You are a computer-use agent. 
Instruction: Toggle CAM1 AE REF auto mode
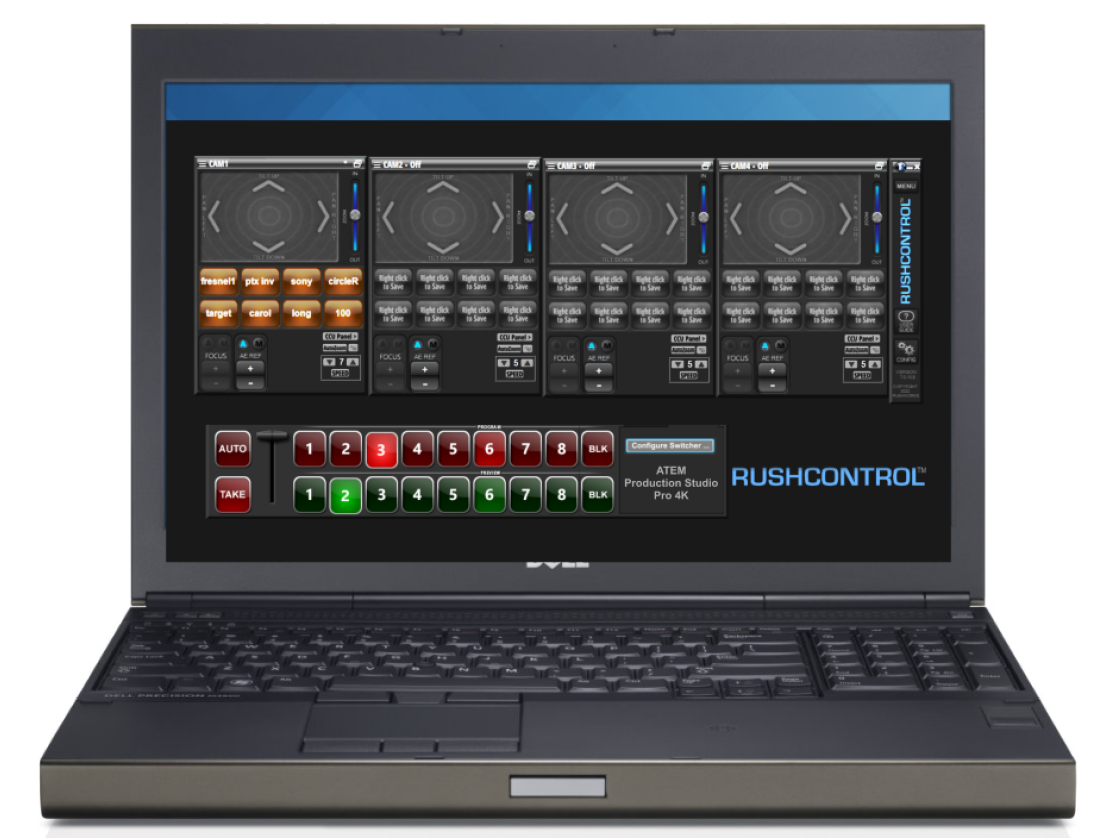[242, 344]
